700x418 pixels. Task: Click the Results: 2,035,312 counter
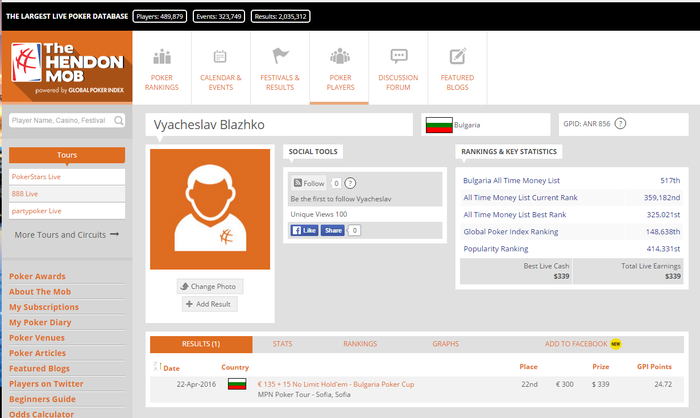pyautogui.click(x=280, y=17)
